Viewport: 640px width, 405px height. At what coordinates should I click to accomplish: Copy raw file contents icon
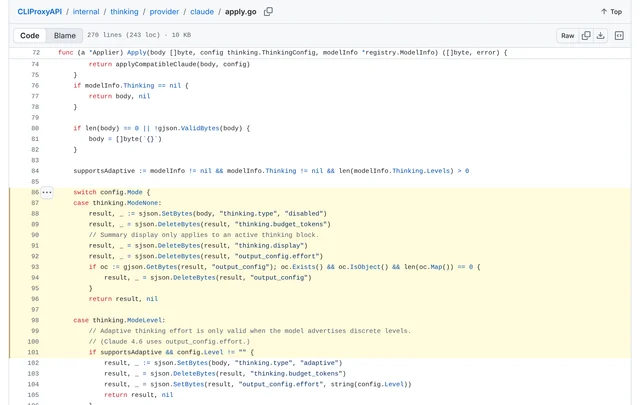(586, 36)
